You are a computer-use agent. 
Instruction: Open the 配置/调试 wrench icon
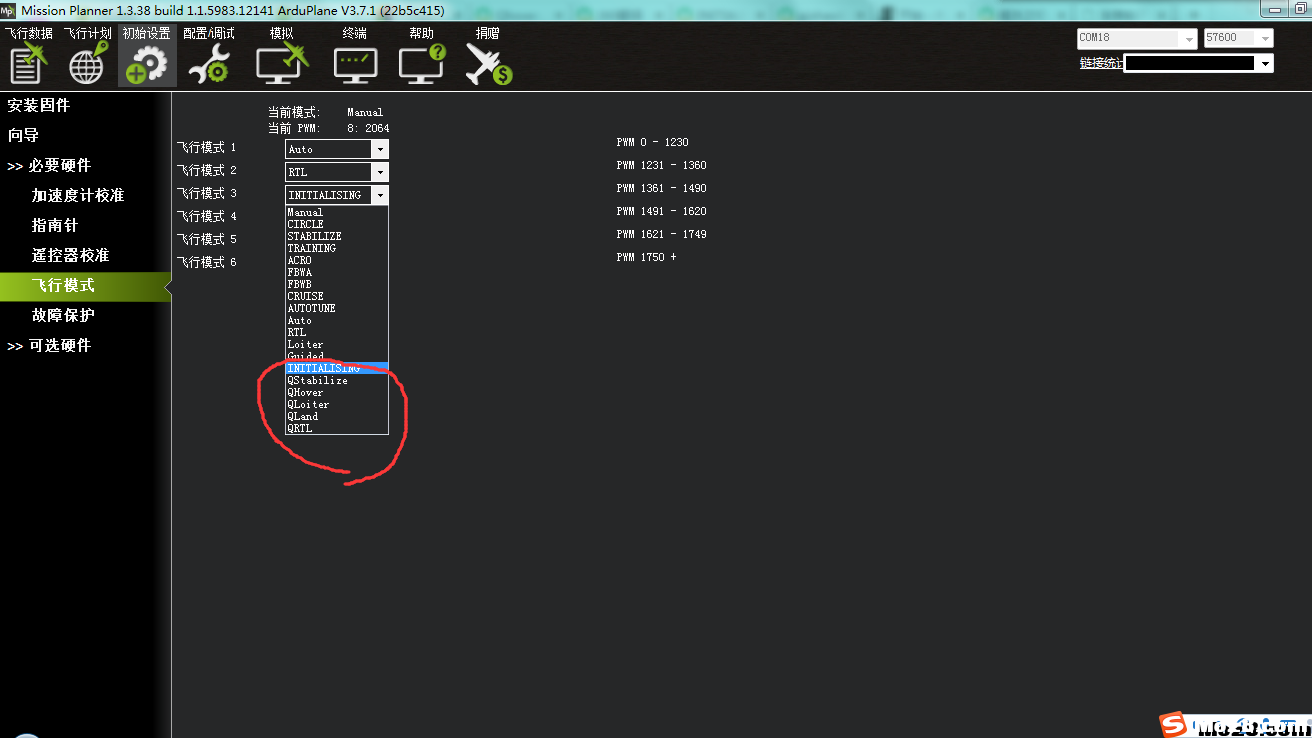click(208, 65)
